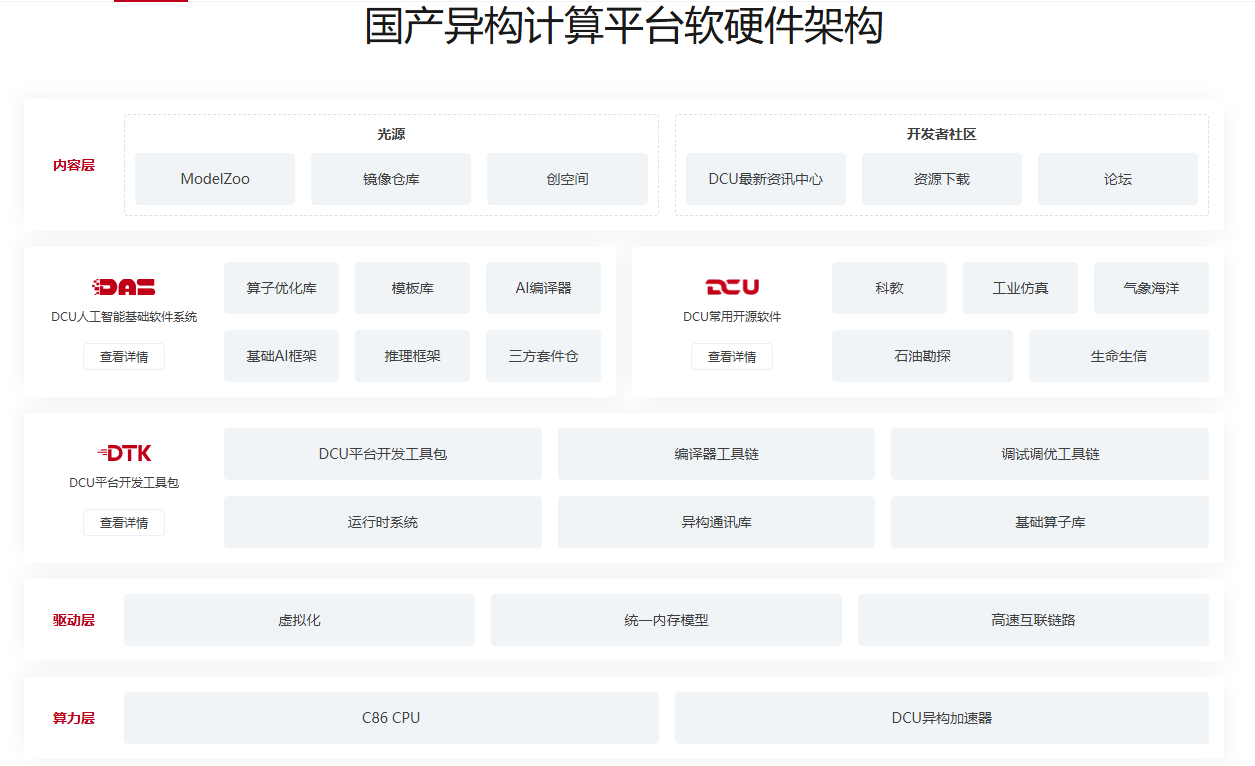Open the 三方套件仓 card

(x=544, y=356)
